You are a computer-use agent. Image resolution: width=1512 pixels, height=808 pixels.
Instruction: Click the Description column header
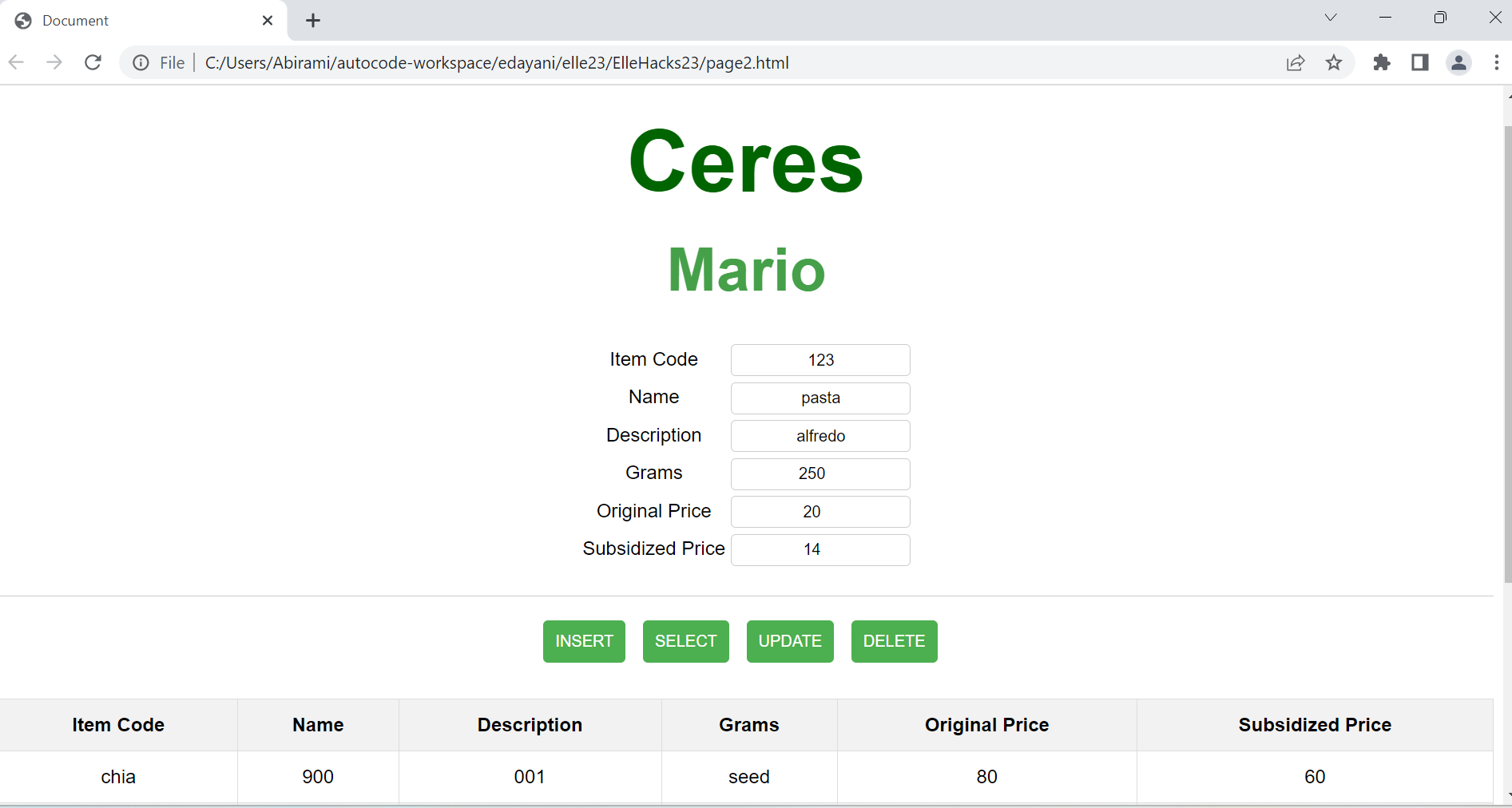[530, 725]
